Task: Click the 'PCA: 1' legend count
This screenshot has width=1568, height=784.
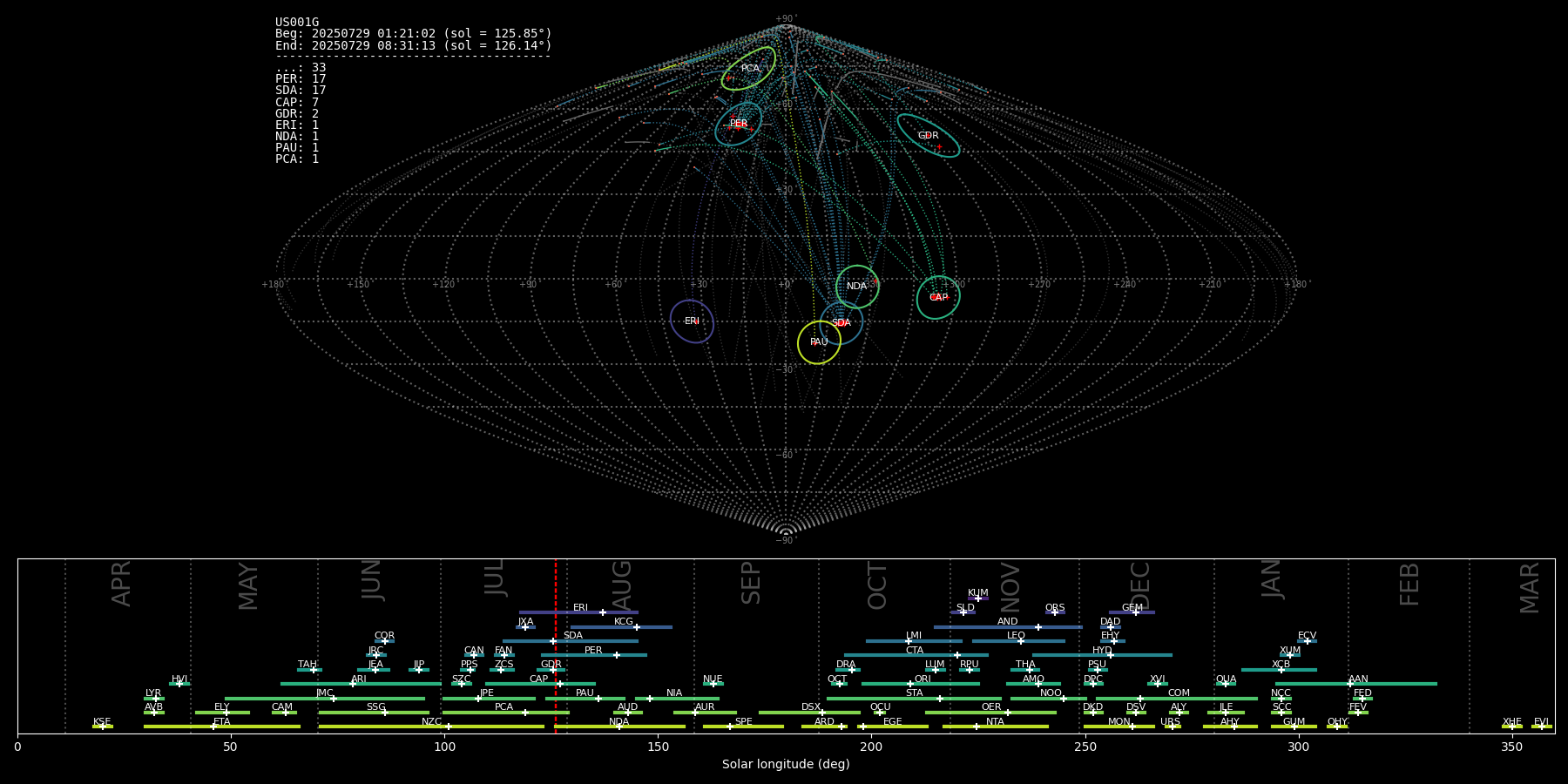Action: point(297,159)
